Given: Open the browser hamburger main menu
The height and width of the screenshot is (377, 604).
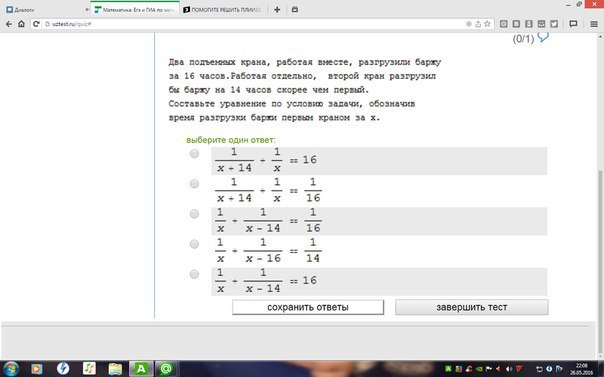Looking at the screenshot, I should coord(594,24).
